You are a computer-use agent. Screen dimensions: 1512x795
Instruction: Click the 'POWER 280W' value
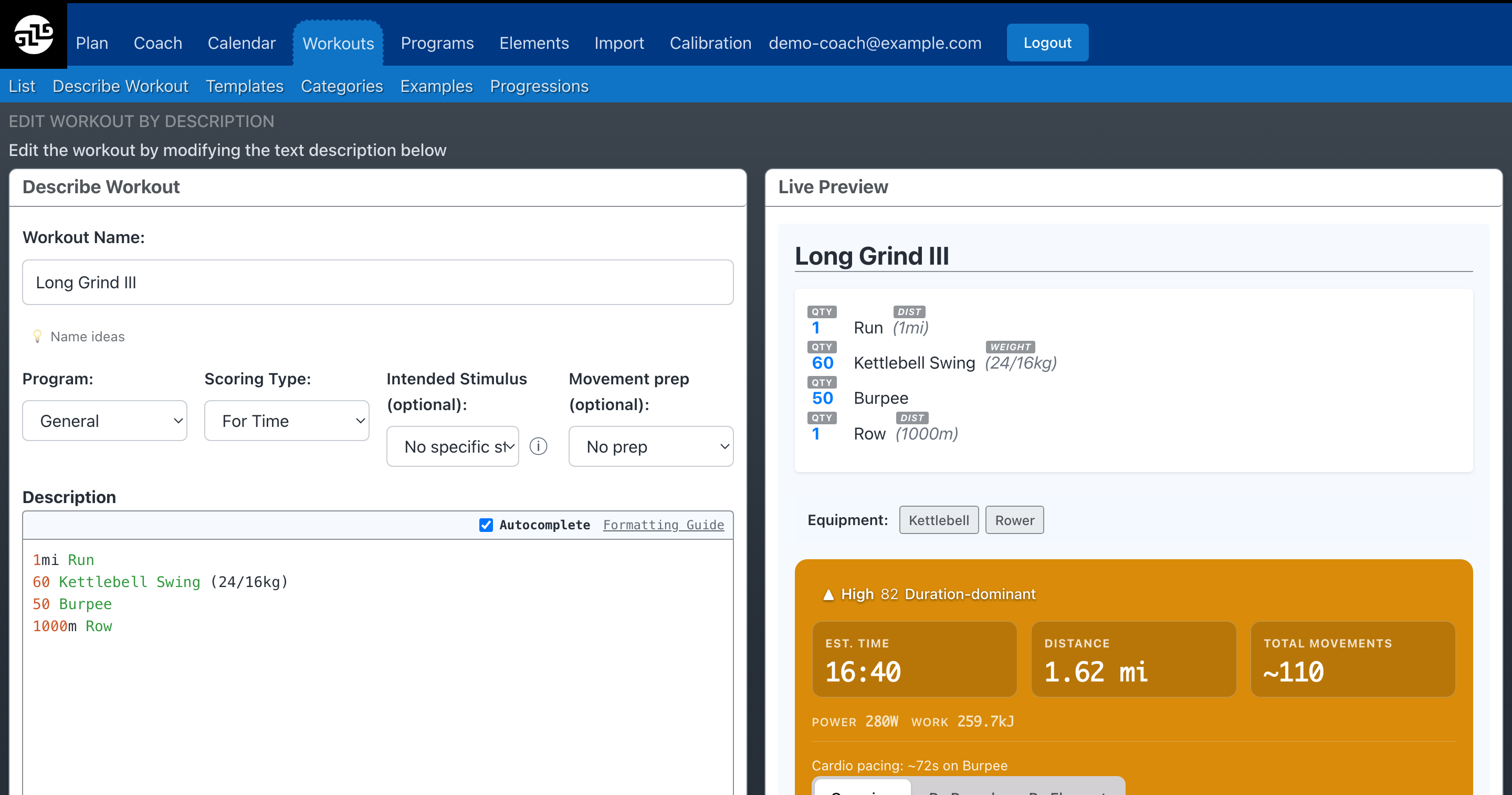pyautogui.click(x=855, y=721)
